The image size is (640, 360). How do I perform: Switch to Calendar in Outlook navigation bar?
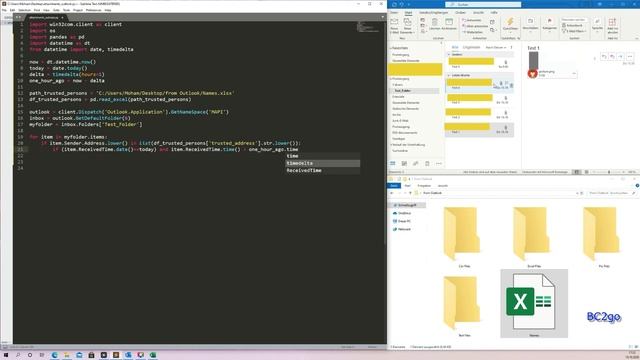point(404,164)
